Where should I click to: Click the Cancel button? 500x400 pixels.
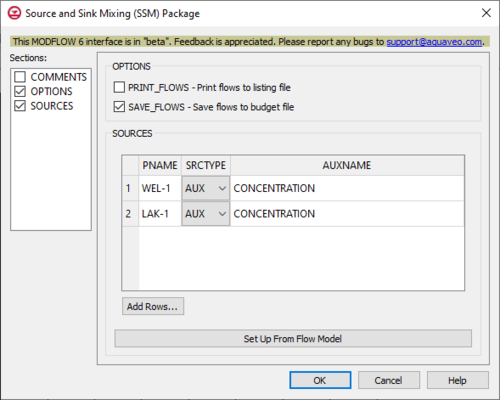click(389, 380)
